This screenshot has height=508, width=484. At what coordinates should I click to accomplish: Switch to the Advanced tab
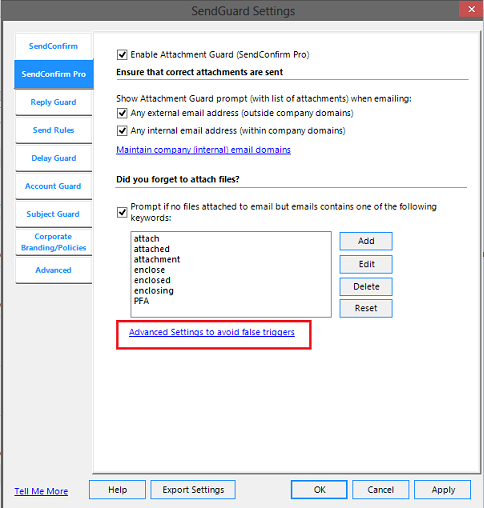click(x=53, y=270)
